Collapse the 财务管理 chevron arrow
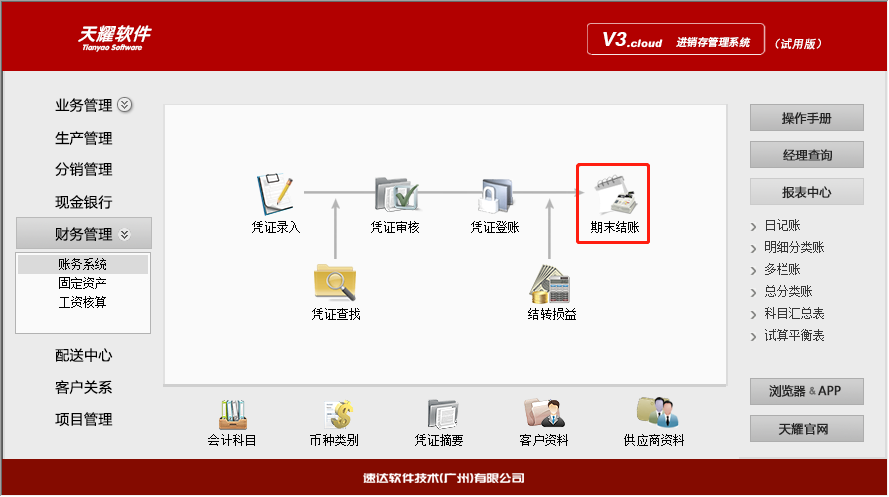The image size is (889, 497). [x=125, y=234]
